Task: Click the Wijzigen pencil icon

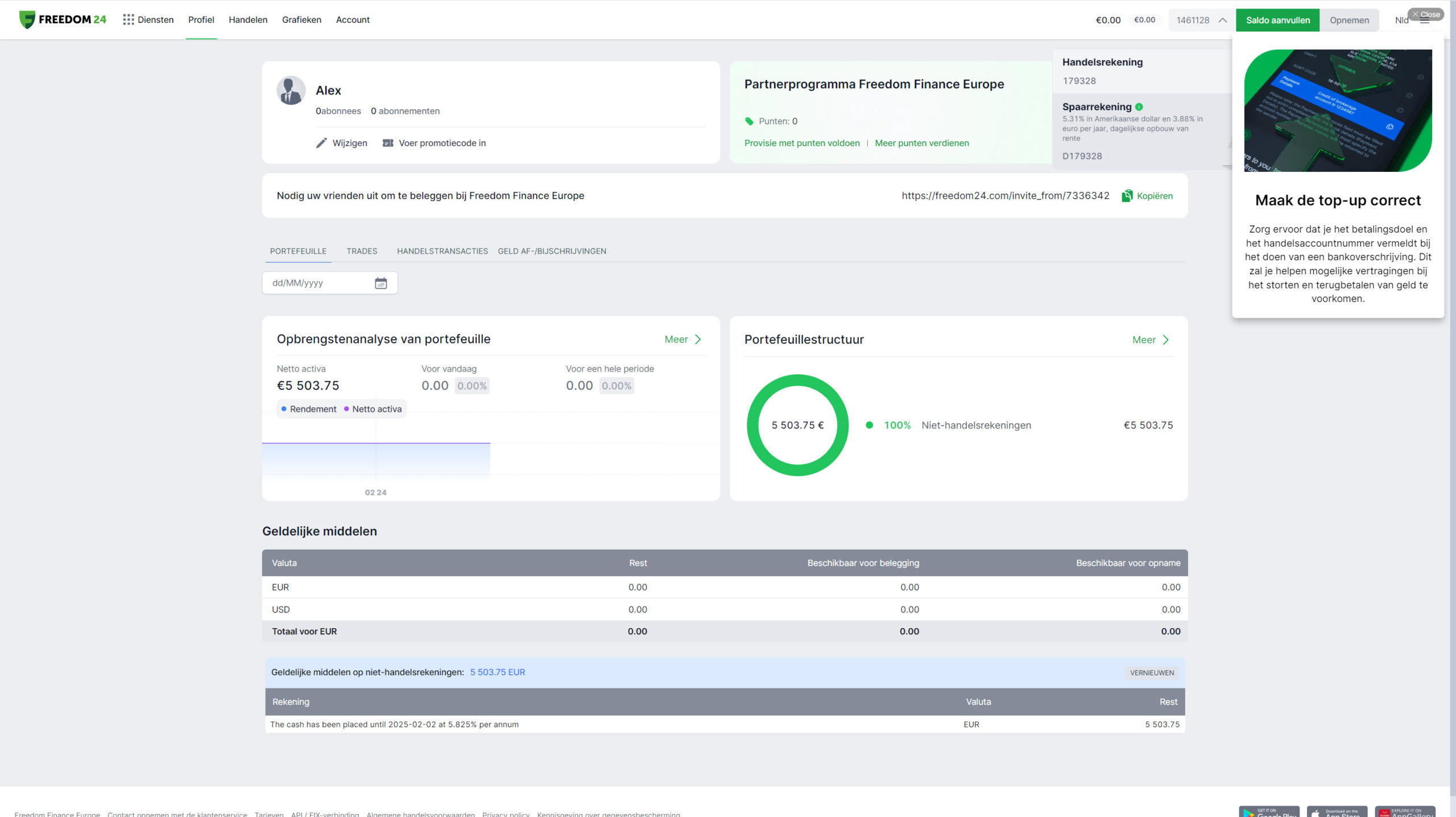Action: click(x=321, y=143)
